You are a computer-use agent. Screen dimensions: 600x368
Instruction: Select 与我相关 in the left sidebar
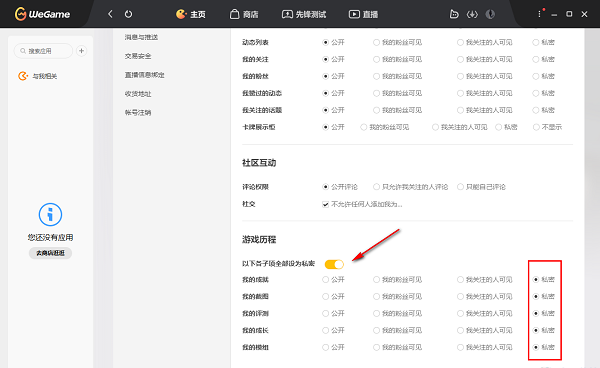tap(38, 76)
